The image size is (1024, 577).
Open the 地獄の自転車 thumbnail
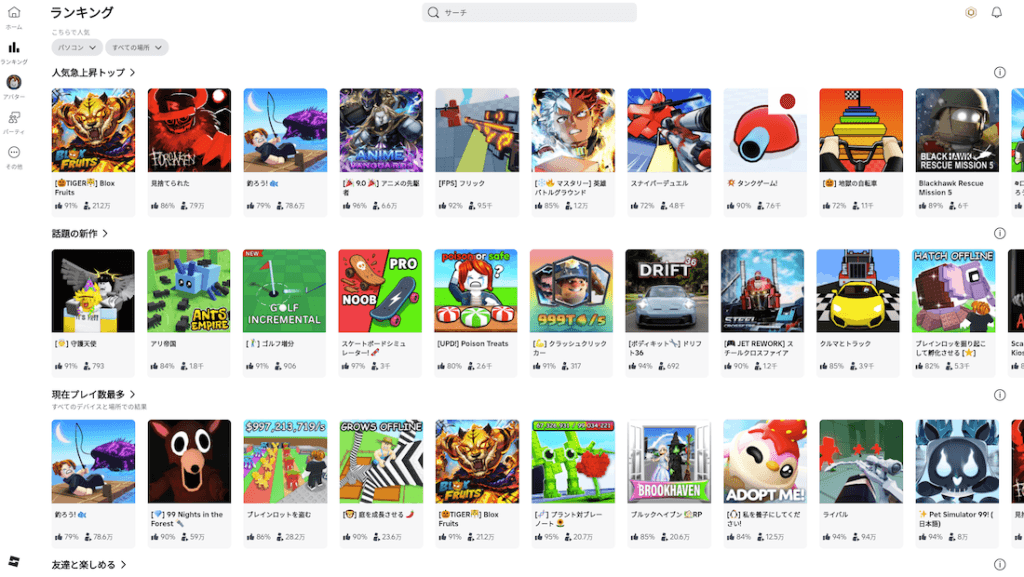(x=861, y=130)
